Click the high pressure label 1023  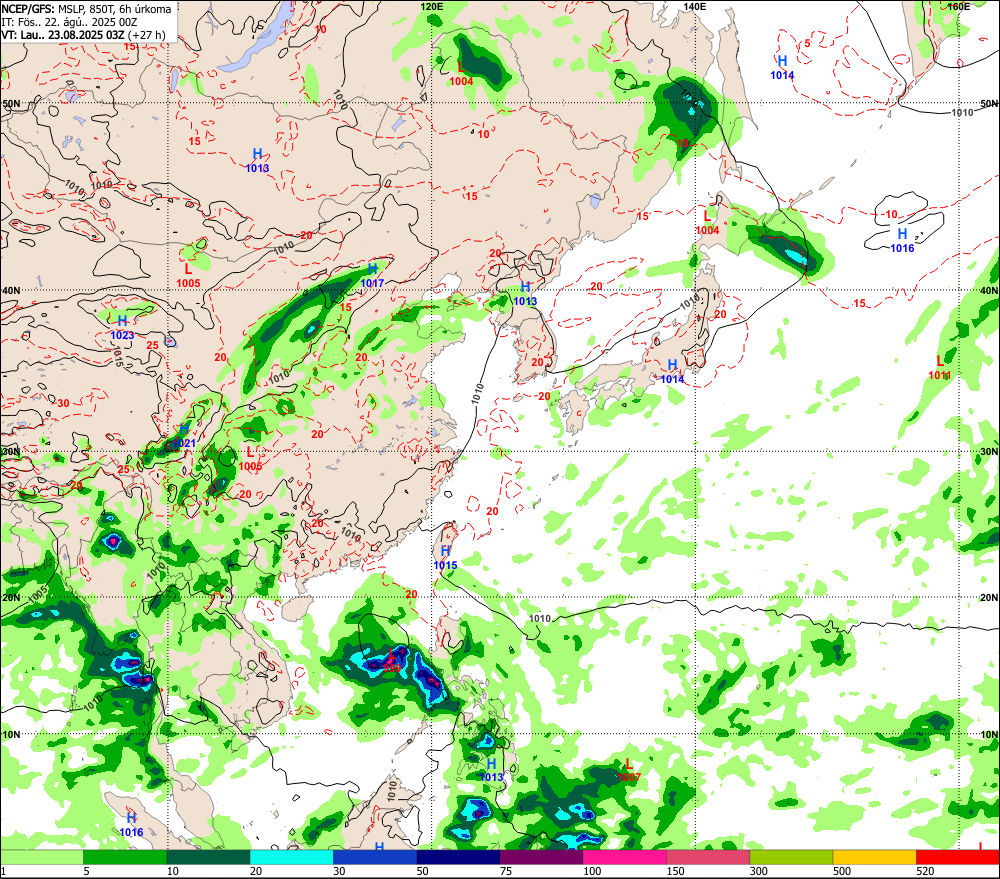(122, 335)
